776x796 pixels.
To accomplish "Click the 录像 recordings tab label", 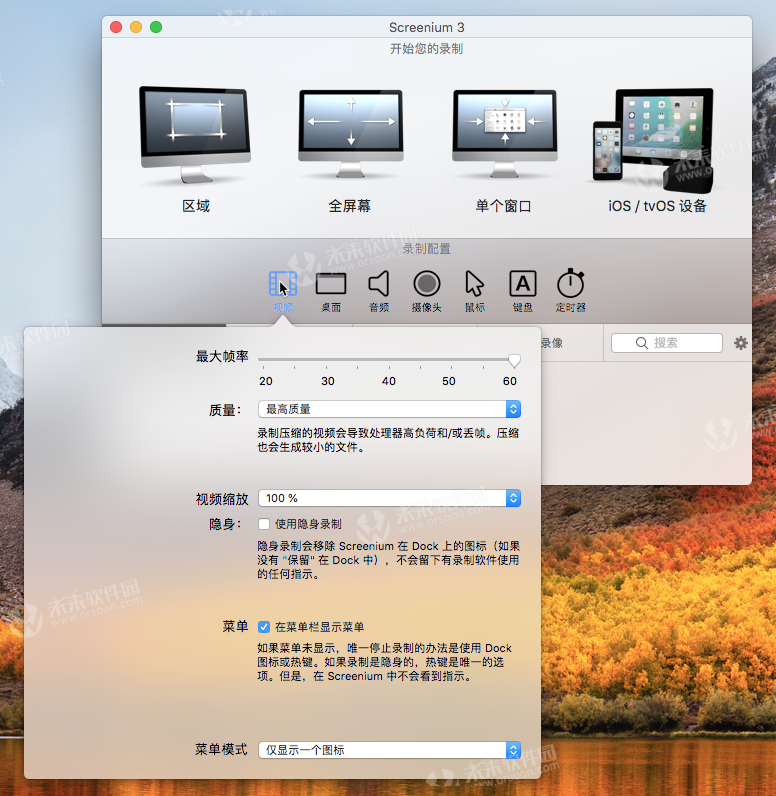I will coord(552,343).
